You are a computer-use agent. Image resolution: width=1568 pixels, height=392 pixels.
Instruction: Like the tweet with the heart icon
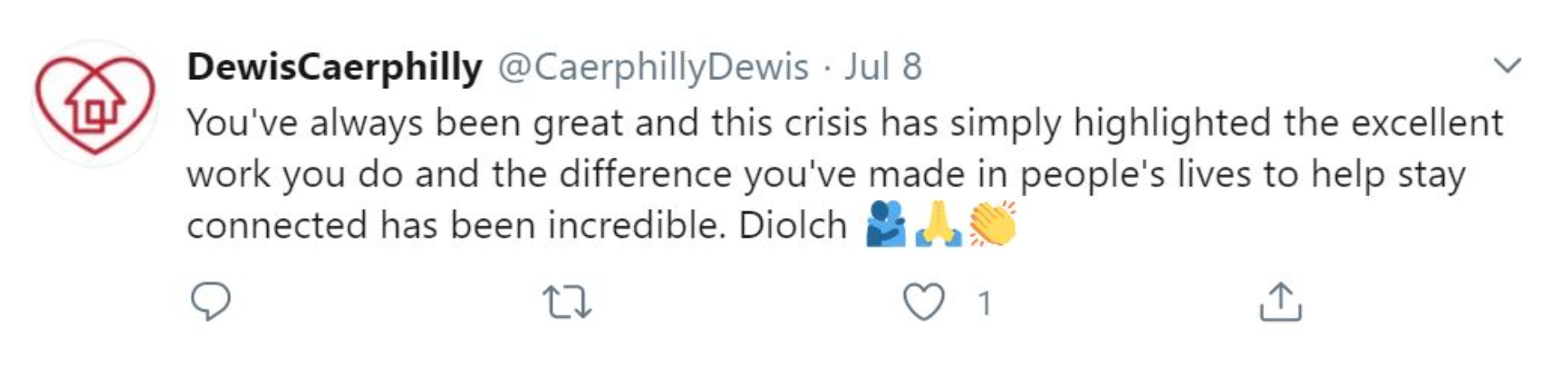click(924, 302)
